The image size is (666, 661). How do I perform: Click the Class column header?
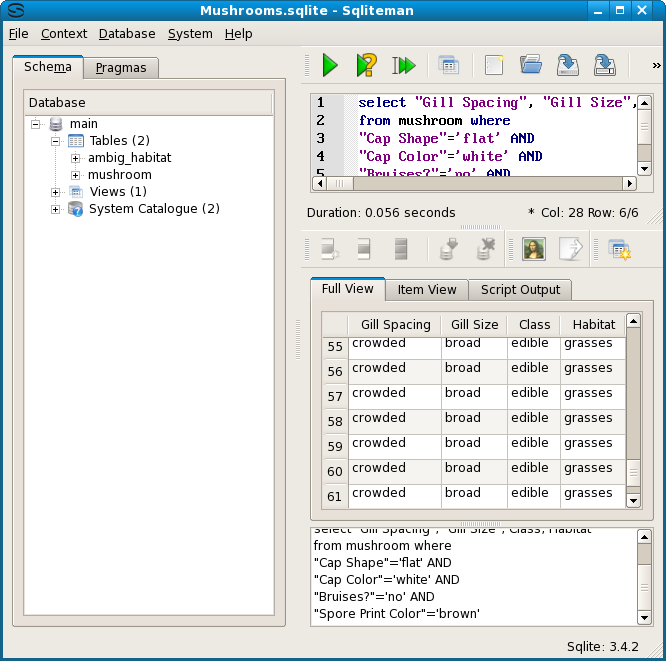pyautogui.click(x=534, y=325)
